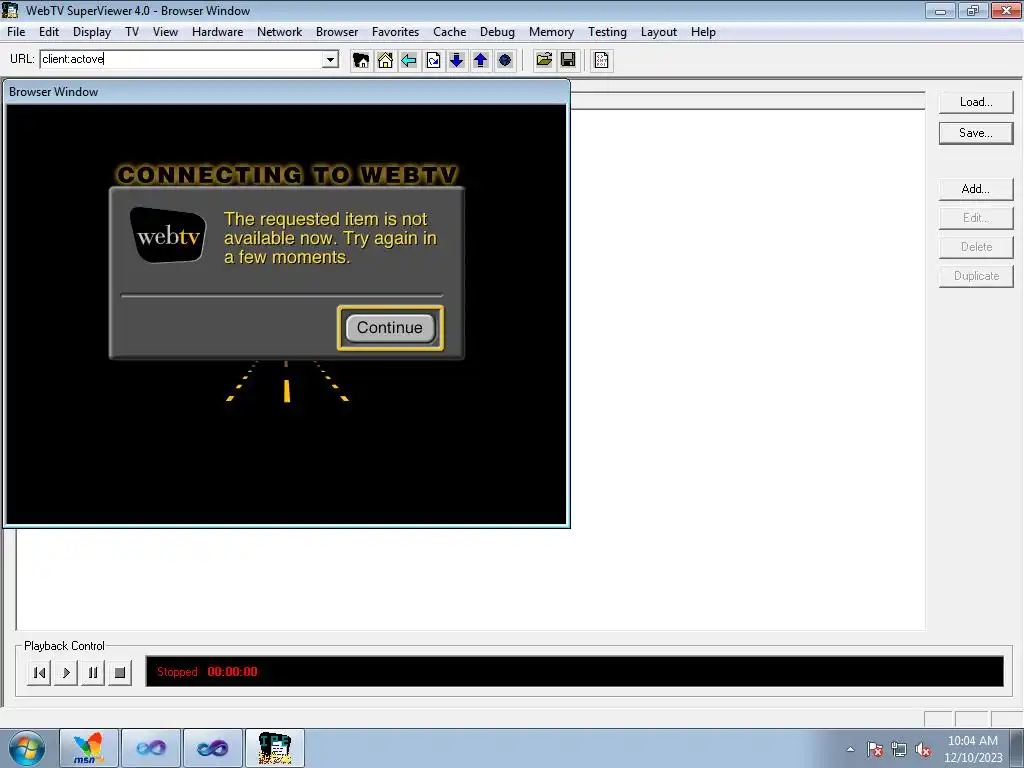Click the HTML source document icon

[x=601, y=60]
